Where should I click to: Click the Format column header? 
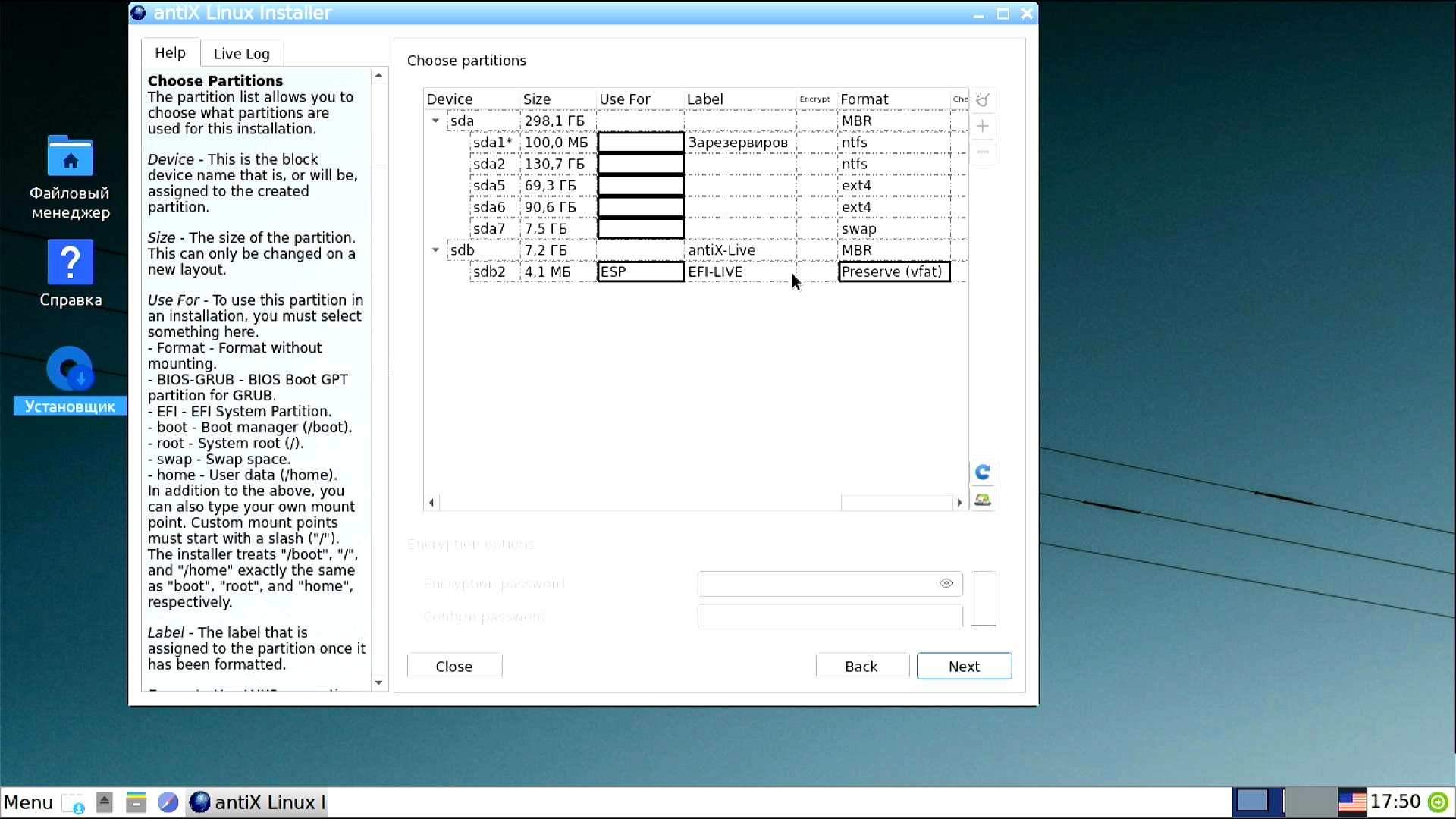[x=895, y=99]
